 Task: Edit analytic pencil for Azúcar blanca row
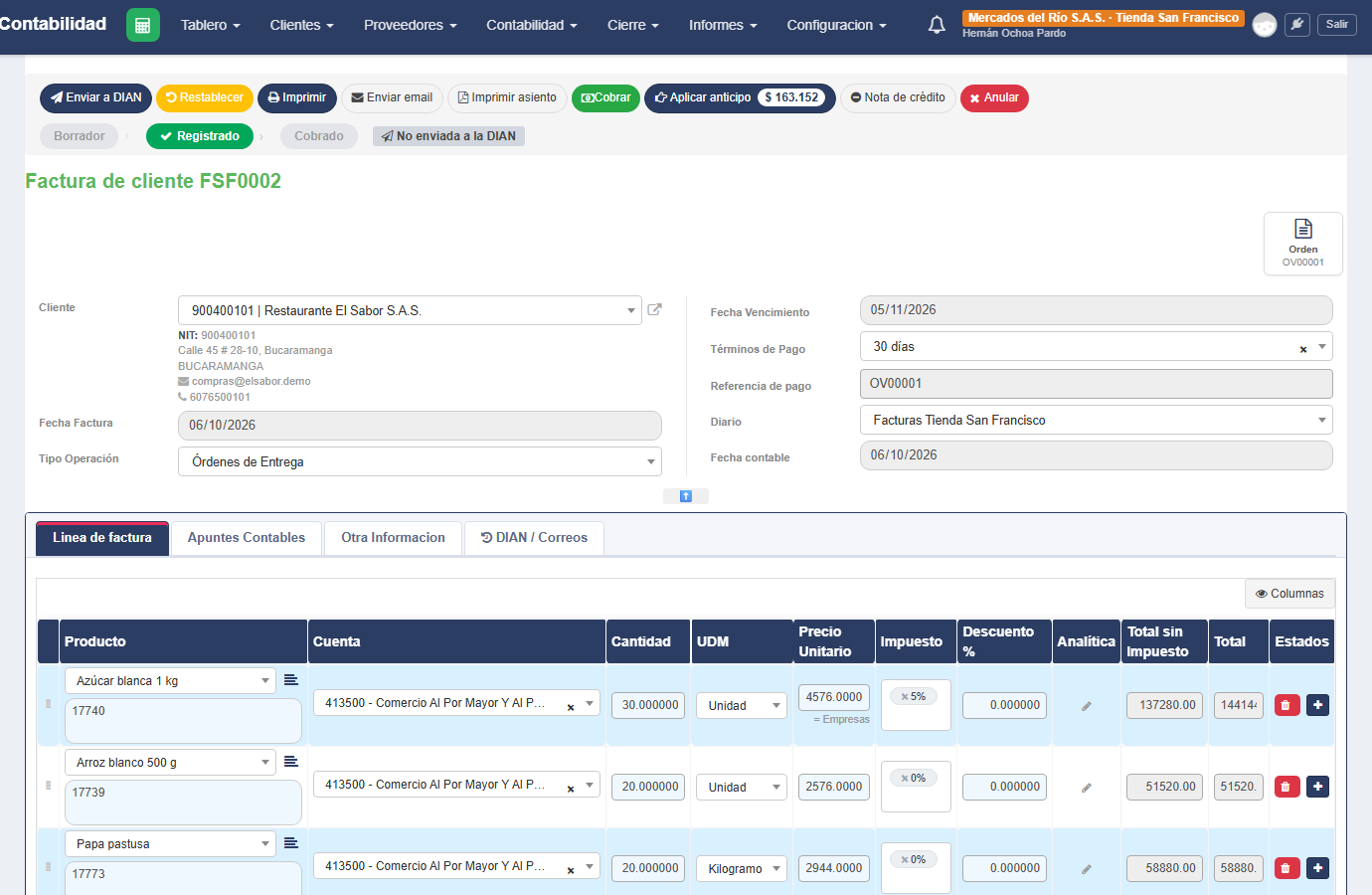pyautogui.click(x=1087, y=706)
